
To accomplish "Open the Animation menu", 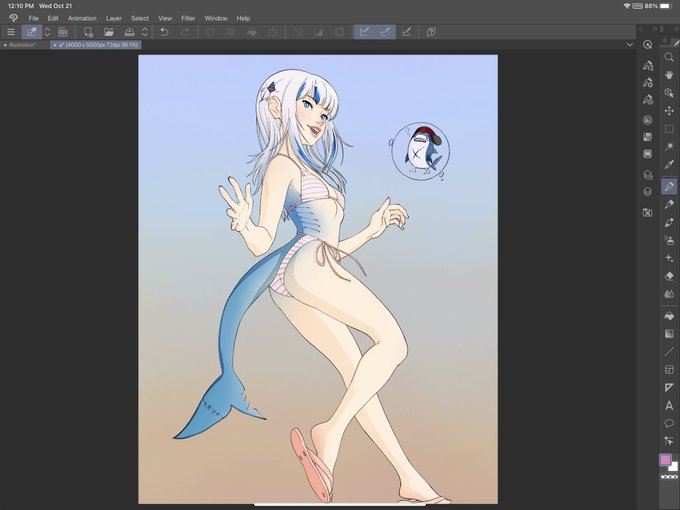I will click(x=82, y=18).
